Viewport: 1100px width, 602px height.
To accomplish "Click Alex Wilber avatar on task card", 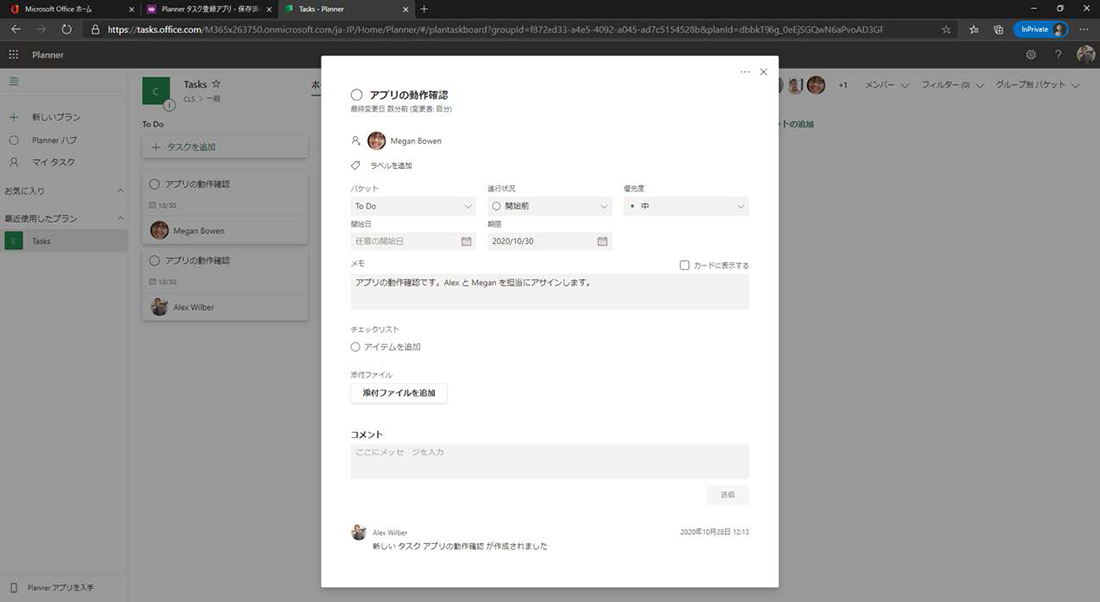I will 159,307.
